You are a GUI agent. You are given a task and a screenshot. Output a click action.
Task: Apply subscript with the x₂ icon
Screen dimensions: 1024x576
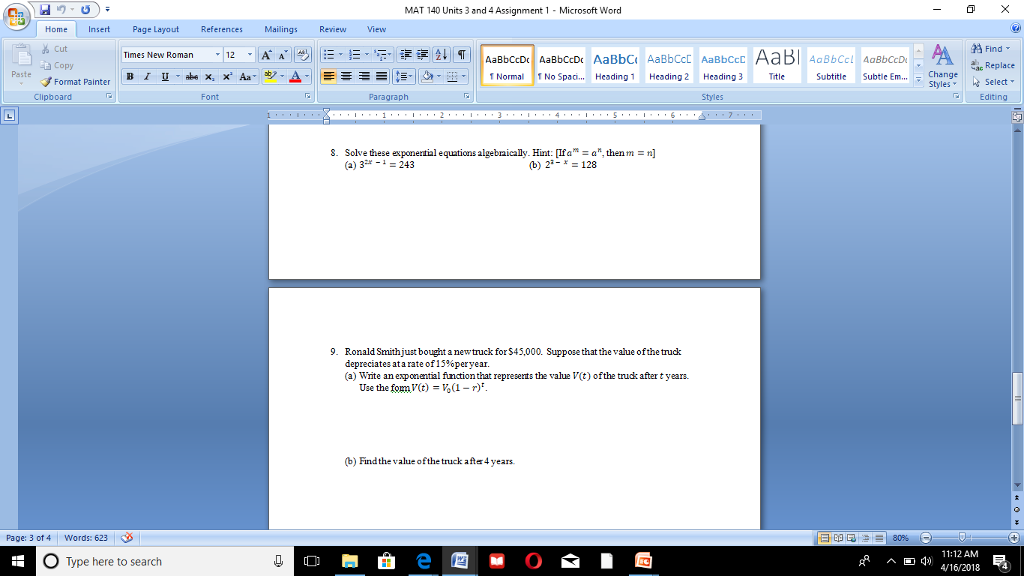click(x=208, y=76)
